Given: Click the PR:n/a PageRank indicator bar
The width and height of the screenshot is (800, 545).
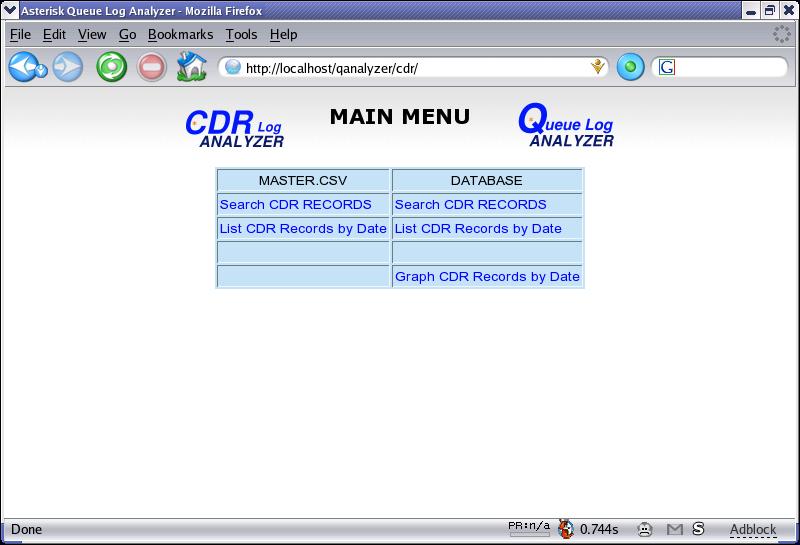Looking at the screenshot, I should pyautogui.click(x=529, y=529).
